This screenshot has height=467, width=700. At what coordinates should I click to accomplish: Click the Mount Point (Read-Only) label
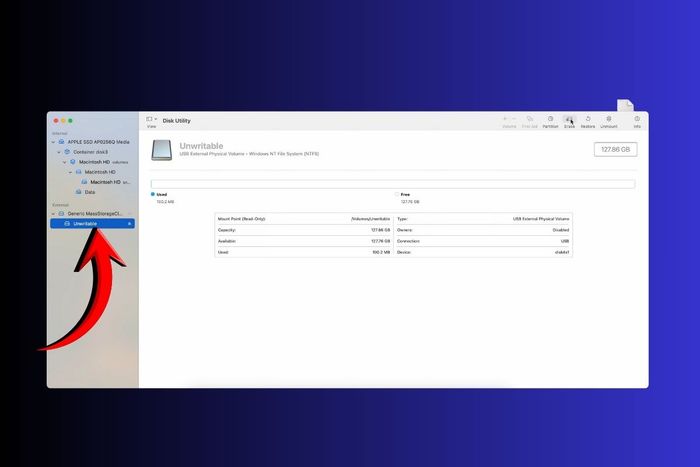(x=242, y=219)
